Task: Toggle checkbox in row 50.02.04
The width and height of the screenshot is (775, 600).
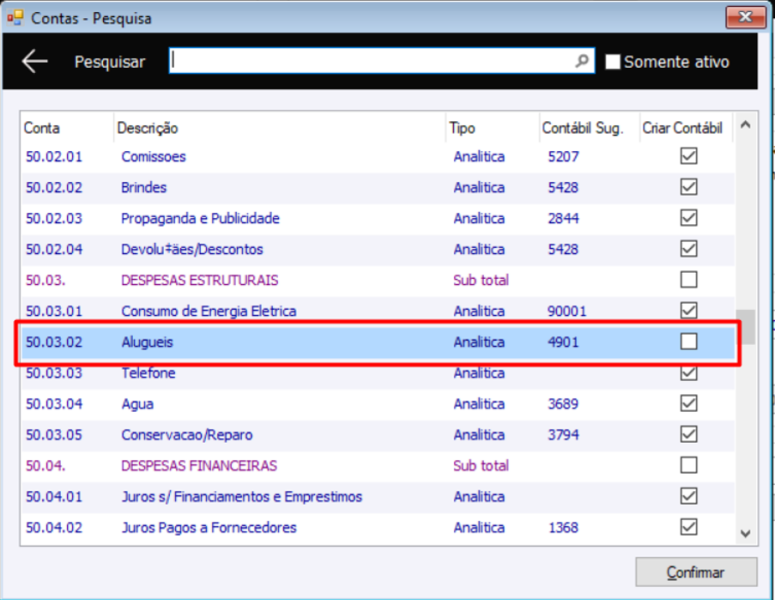Action: 689,249
